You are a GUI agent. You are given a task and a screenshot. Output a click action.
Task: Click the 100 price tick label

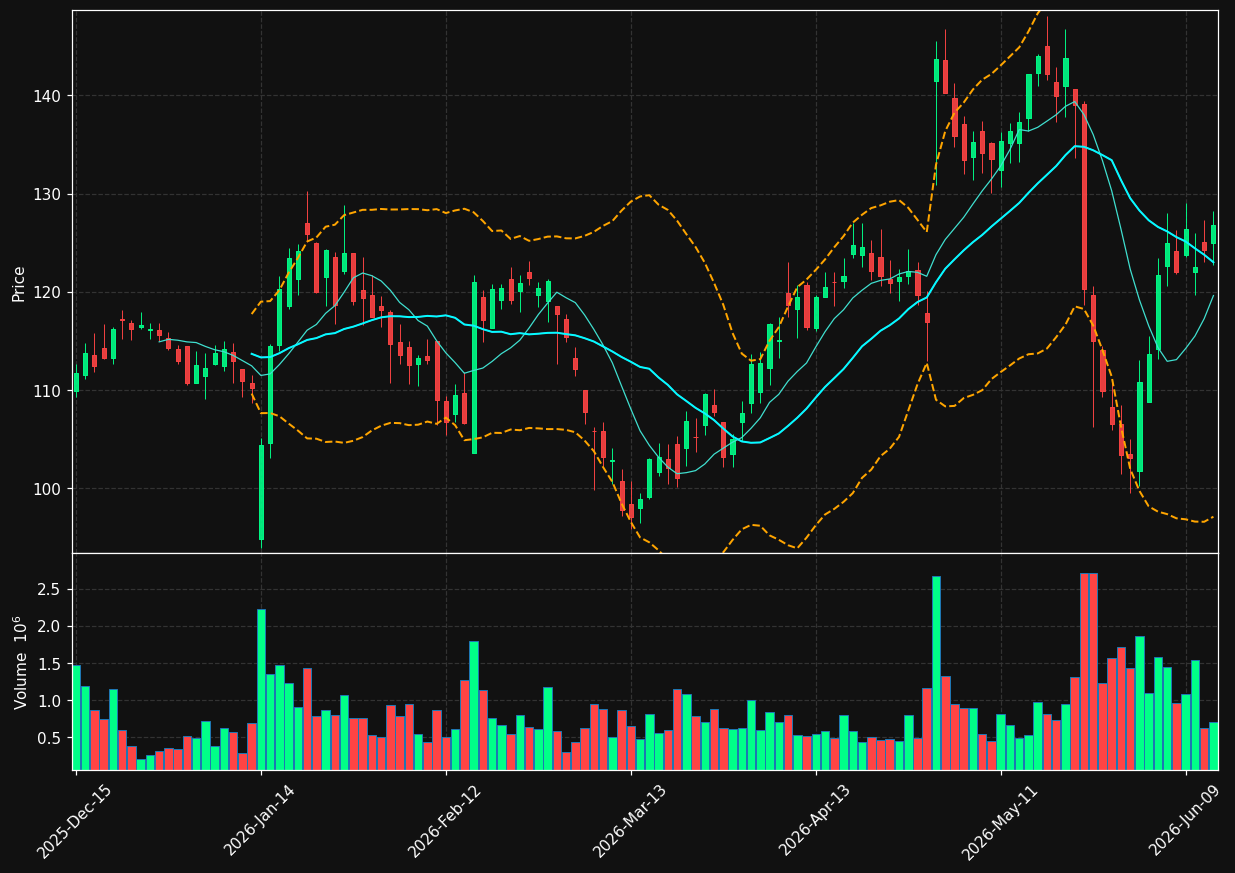[48, 489]
